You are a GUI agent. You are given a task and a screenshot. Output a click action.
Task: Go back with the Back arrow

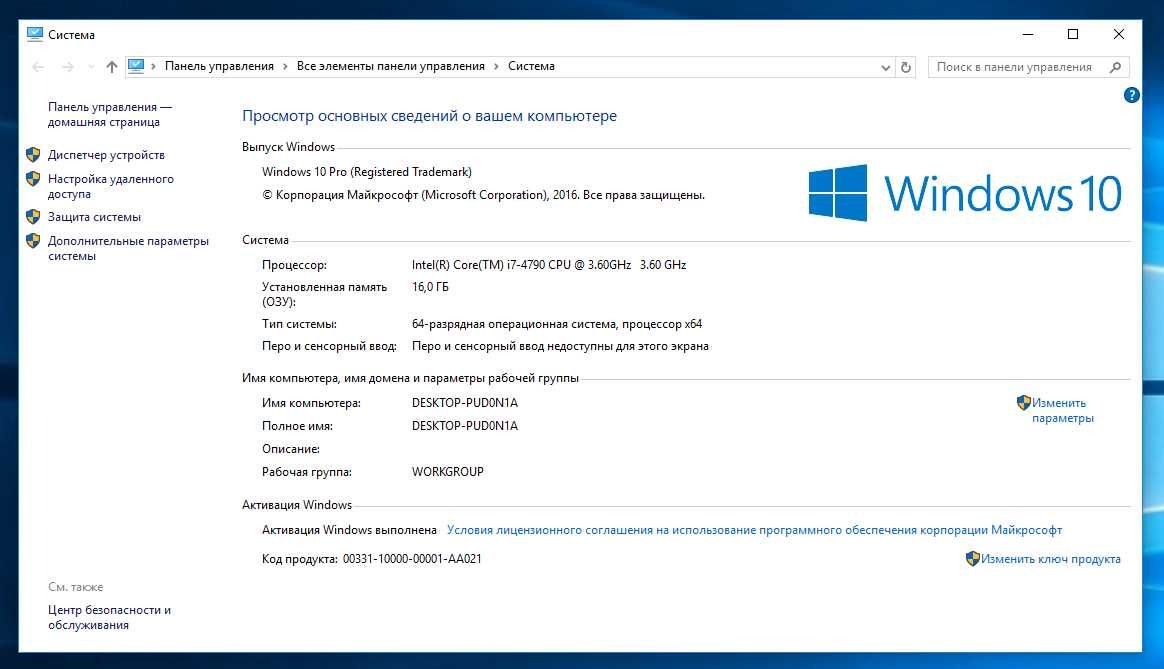click(x=39, y=67)
